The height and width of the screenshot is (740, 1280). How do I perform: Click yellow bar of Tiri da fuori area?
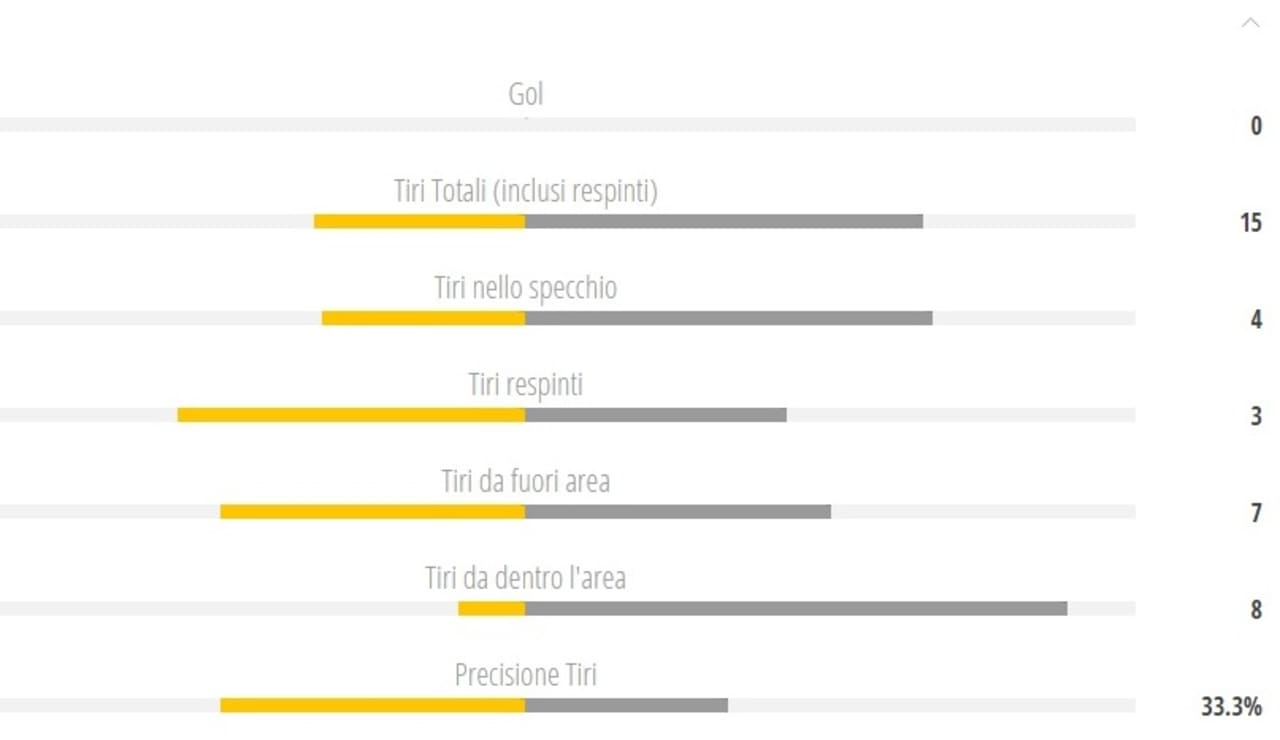pos(372,512)
